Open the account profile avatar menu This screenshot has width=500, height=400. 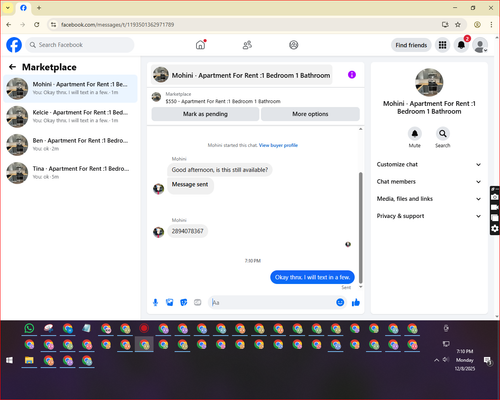coord(480,45)
